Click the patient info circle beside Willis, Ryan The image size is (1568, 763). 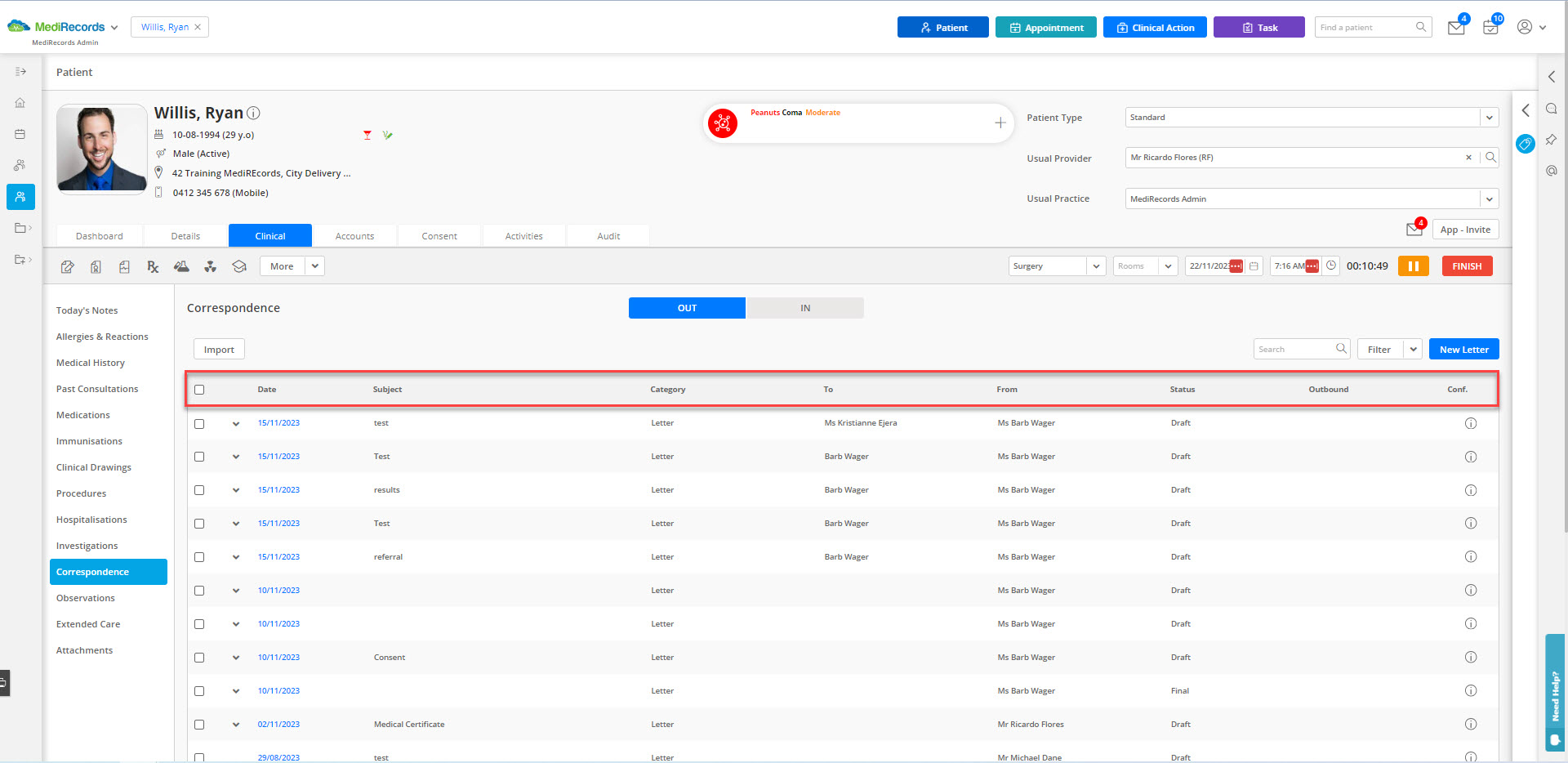pyautogui.click(x=253, y=114)
